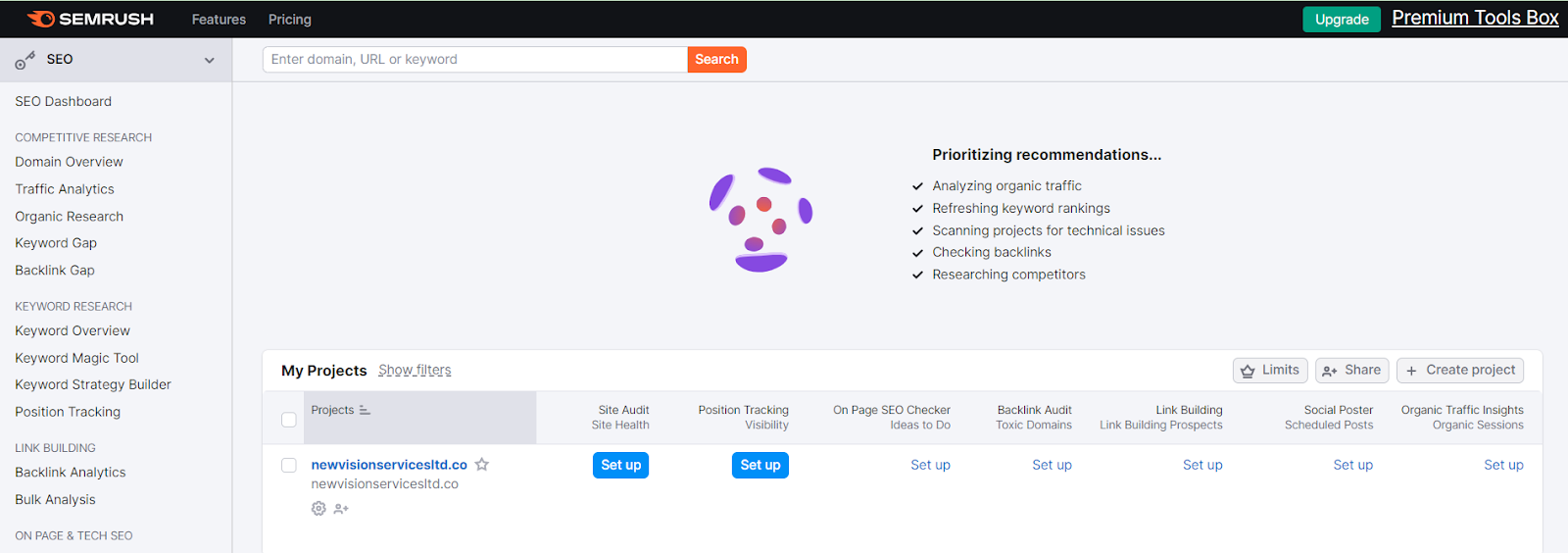Set up Position Tracking

pyautogui.click(x=759, y=465)
